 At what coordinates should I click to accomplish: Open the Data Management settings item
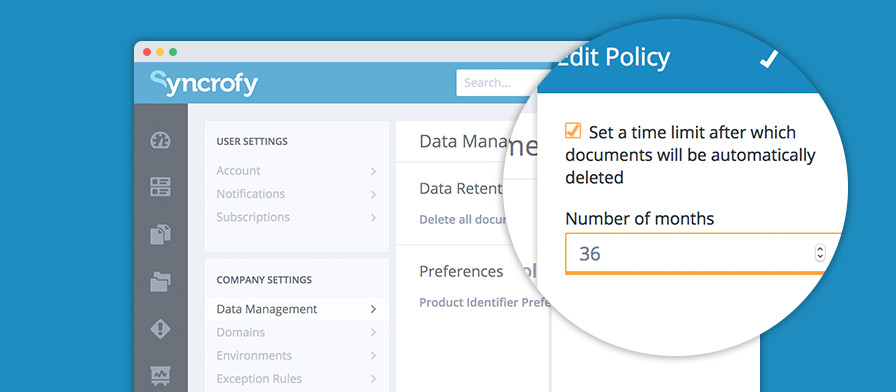[297, 309]
